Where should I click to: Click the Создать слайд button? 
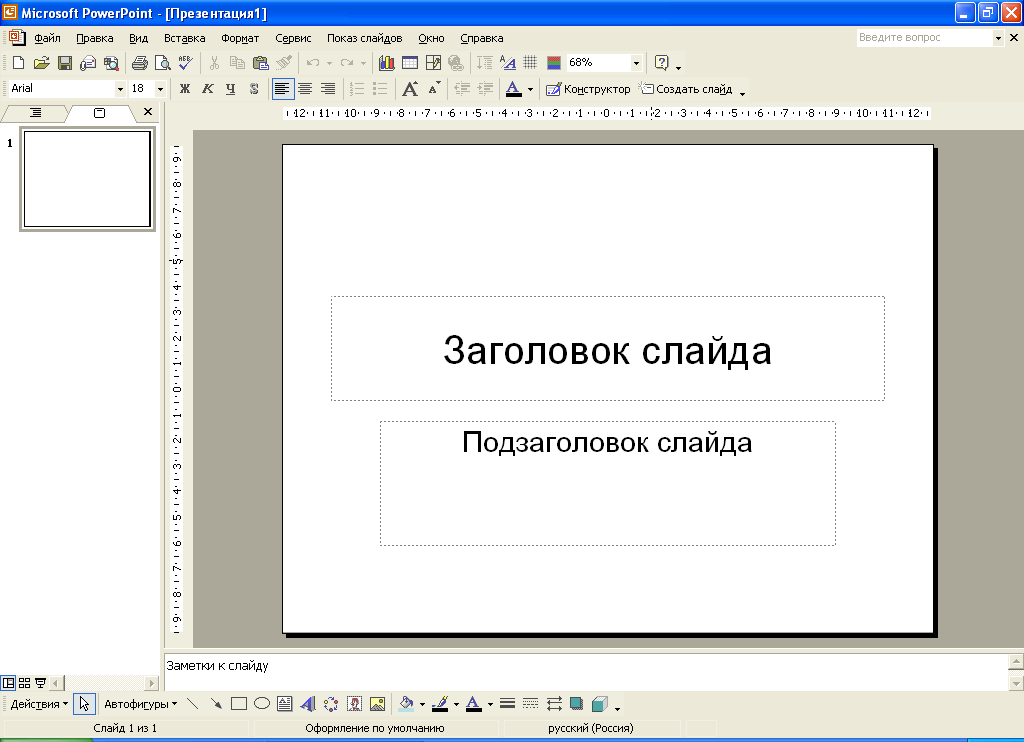686,89
